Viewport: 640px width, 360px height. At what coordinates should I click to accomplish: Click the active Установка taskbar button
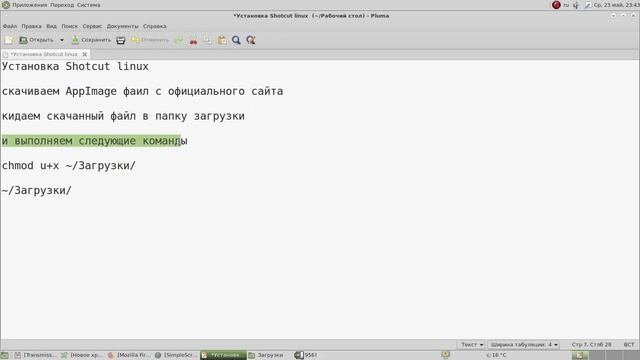coord(223,356)
